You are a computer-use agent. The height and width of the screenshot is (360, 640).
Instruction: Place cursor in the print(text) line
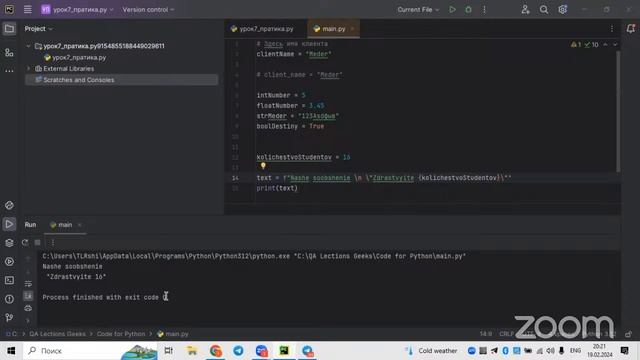pos(277,188)
